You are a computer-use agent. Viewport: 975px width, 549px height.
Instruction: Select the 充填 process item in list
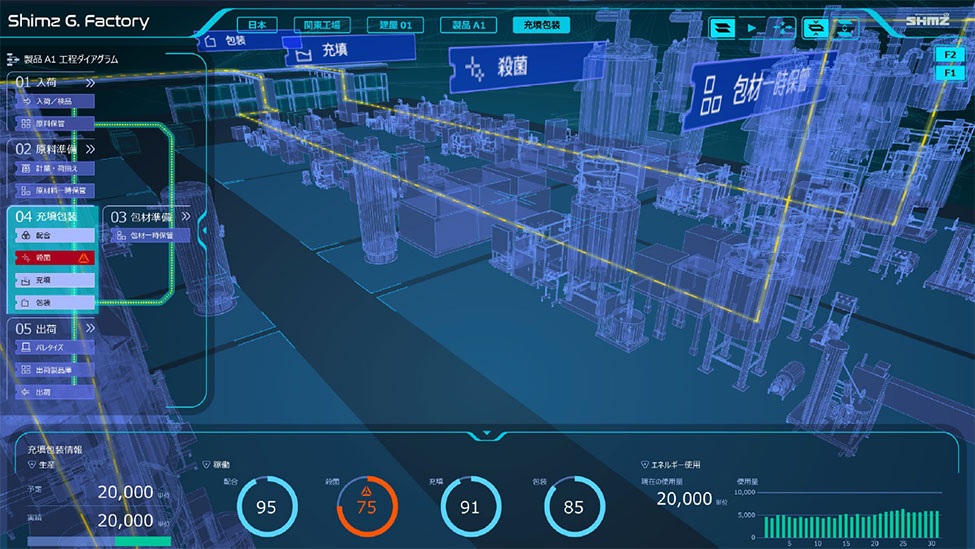point(55,280)
